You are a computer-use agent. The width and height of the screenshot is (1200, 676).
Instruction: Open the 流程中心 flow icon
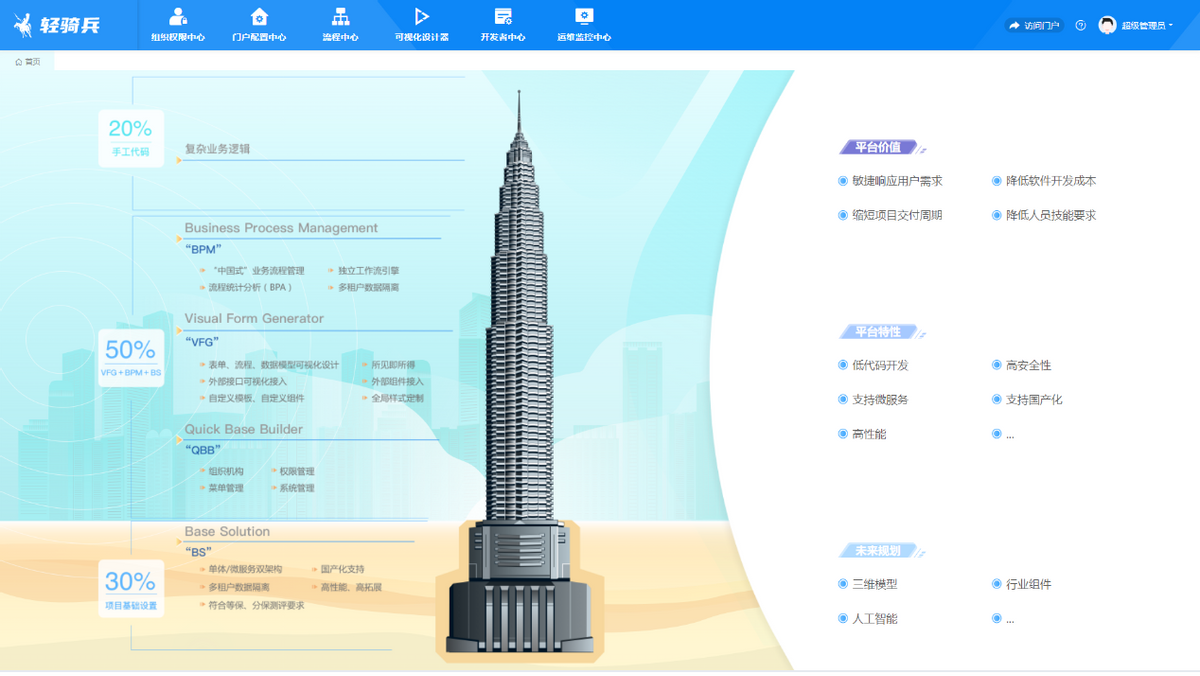tap(340, 16)
